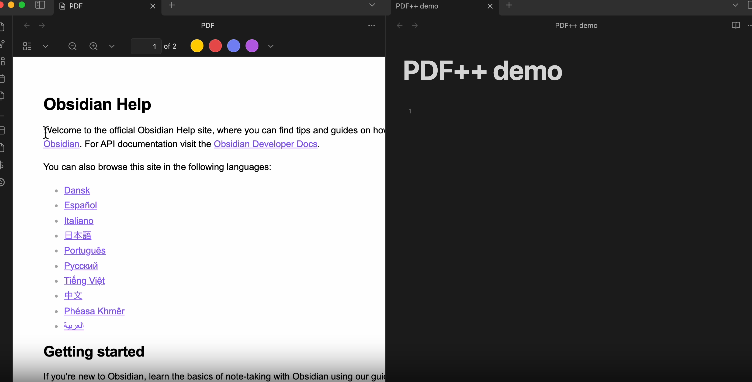Select the red highlight color
The width and height of the screenshot is (752, 382).
click(215, 46)
